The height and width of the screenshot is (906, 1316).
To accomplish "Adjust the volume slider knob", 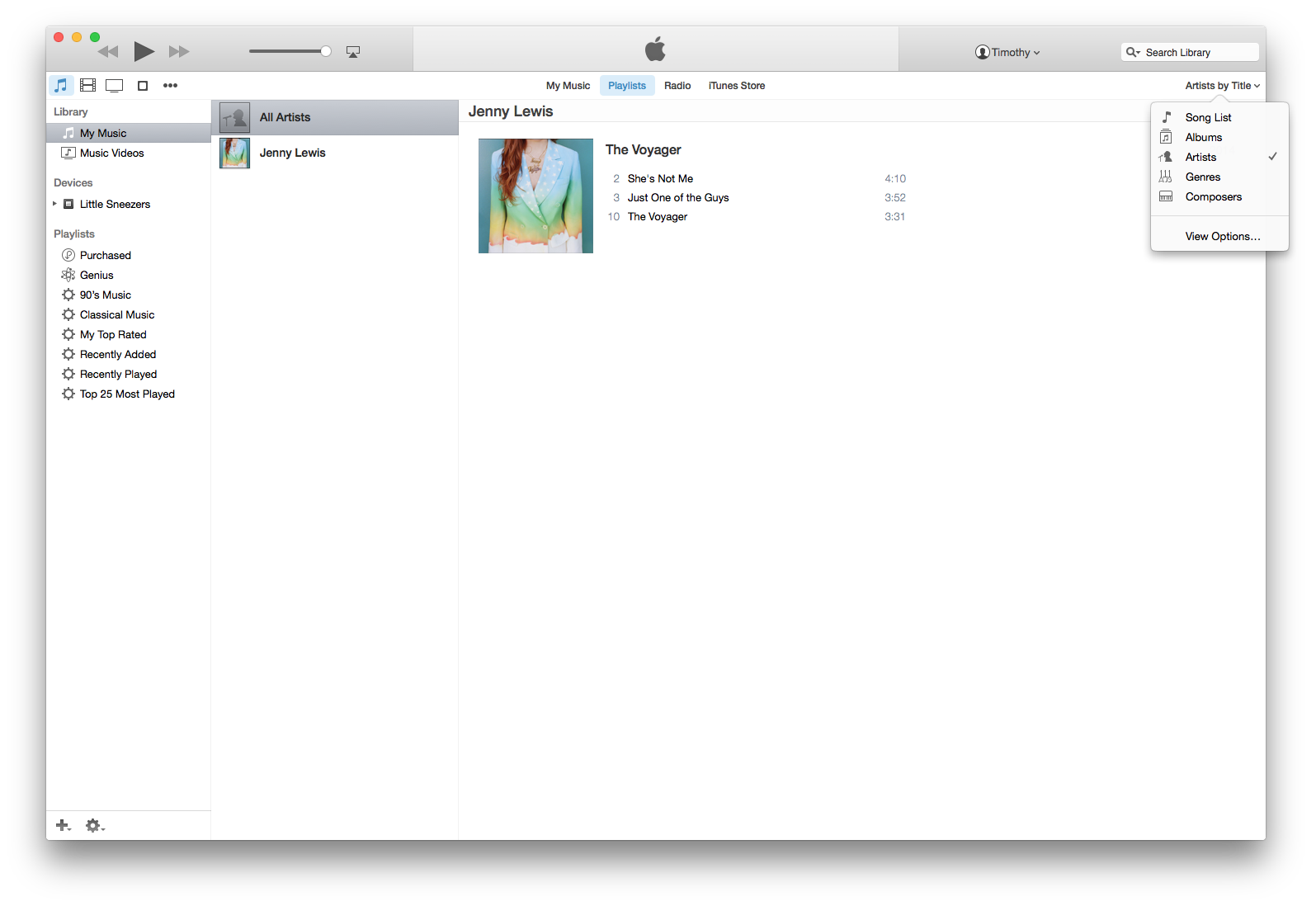I will pyautogui.click(x=326, y=51).
